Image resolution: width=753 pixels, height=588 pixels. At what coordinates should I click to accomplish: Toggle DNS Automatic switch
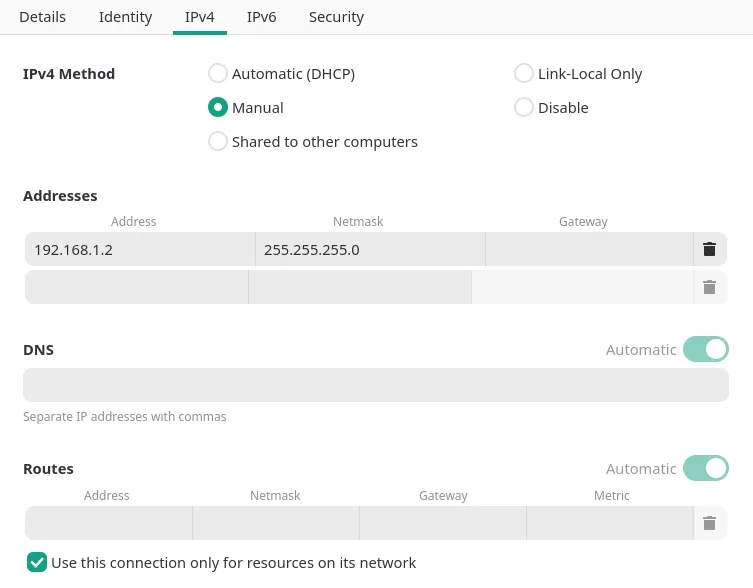tap(705, 349)
